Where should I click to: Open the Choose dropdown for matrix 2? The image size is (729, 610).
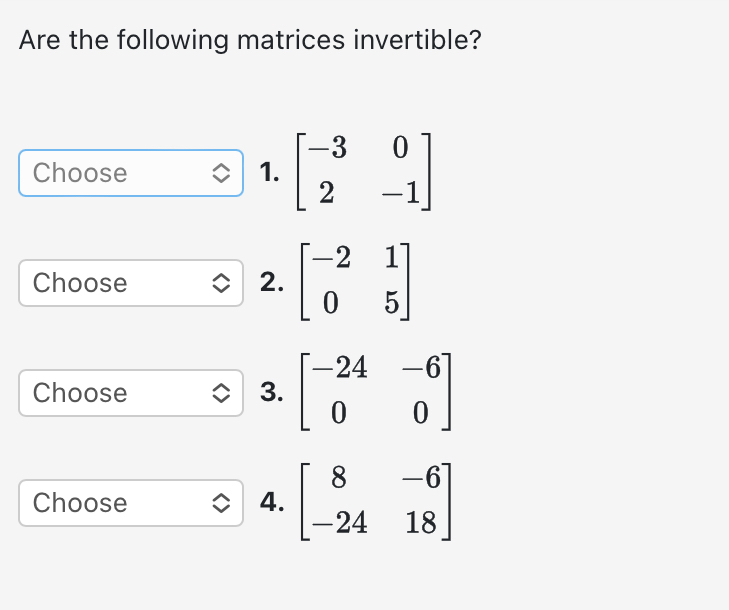coord(131,283)
